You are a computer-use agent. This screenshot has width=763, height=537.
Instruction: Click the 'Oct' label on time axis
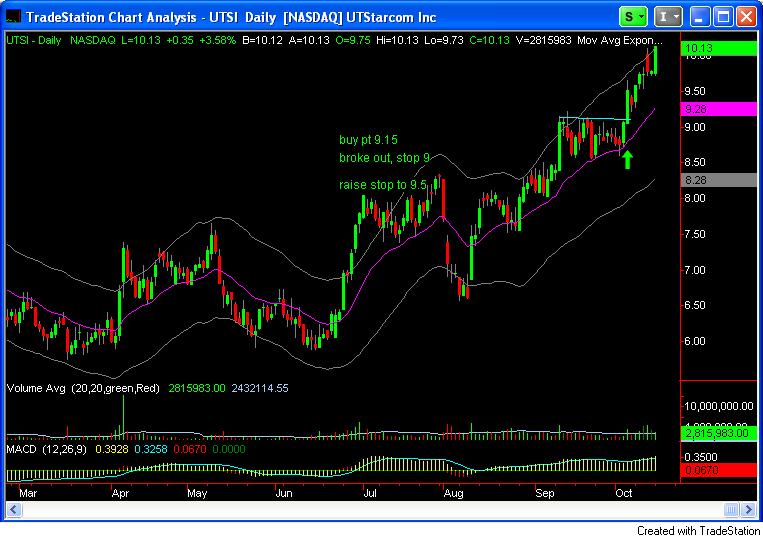[x=623, y=493]
